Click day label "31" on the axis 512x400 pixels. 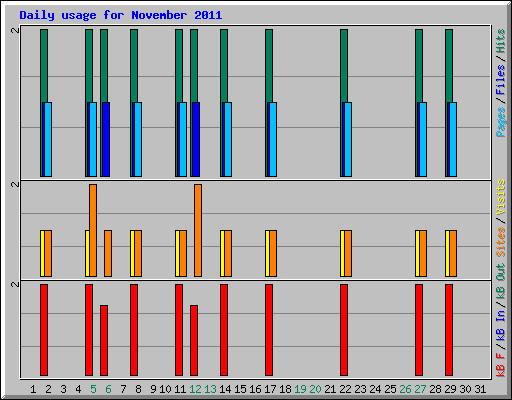pyautogui.click(x=480, y=389)
